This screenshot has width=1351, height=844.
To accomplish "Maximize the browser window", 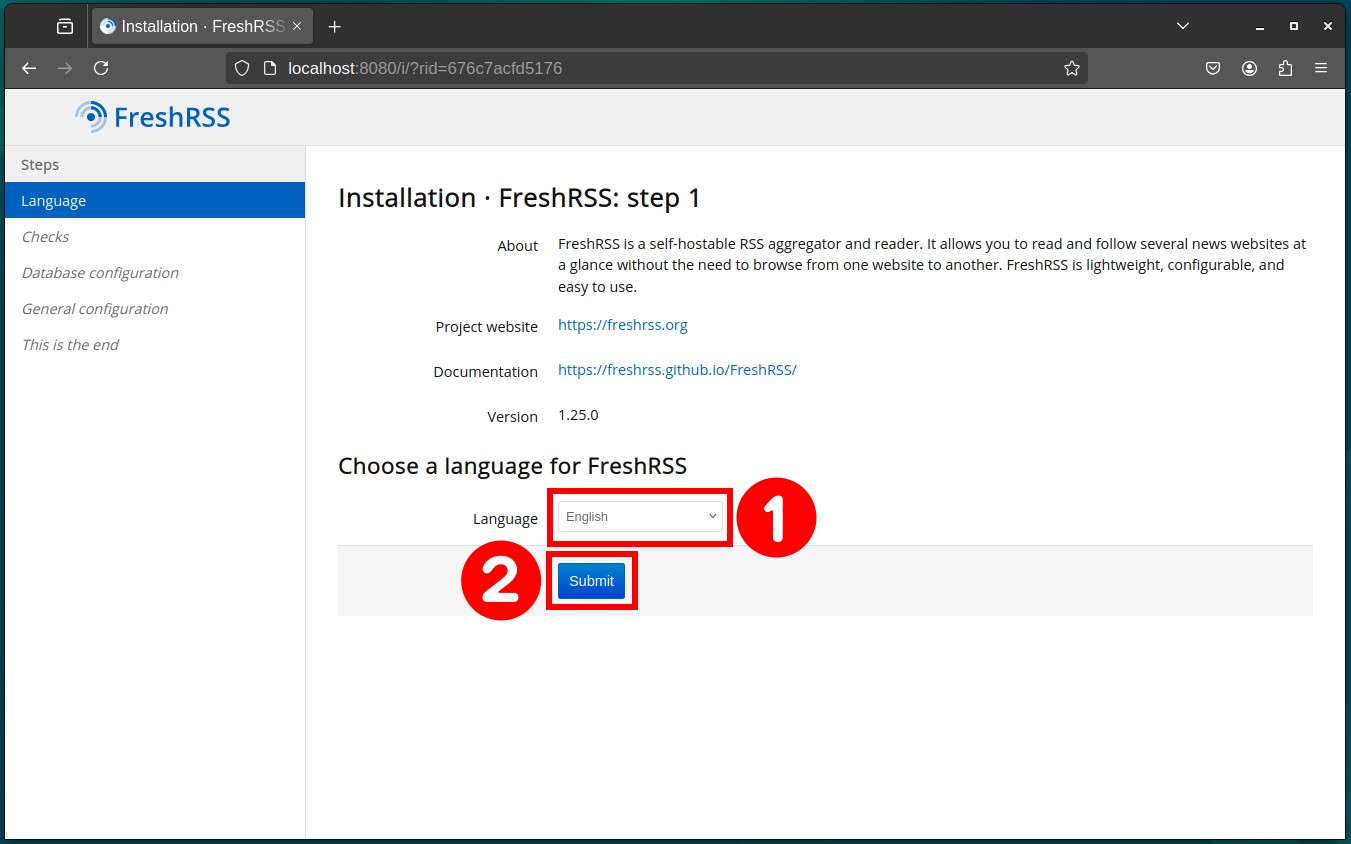I will point(1293,26).
